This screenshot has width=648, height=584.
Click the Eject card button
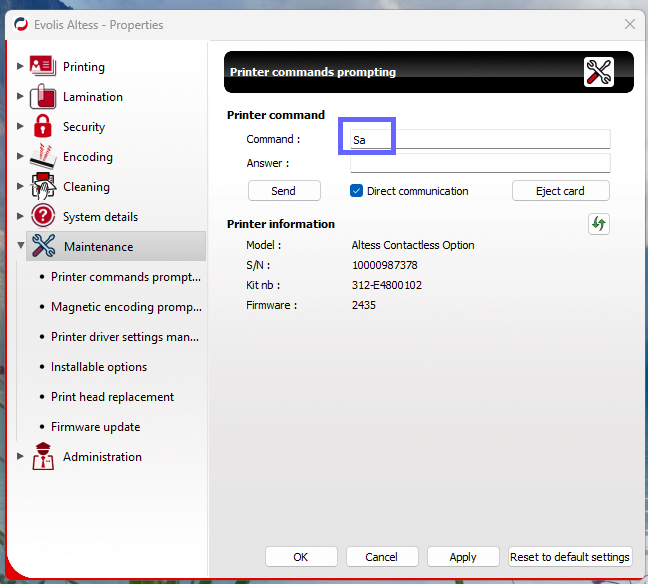click(x=560, y=191)
